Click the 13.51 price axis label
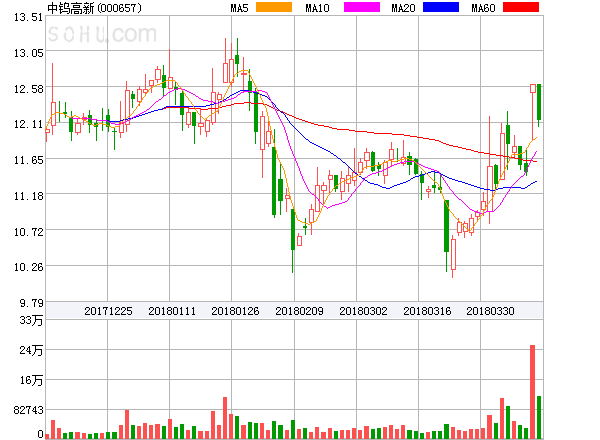This screenshot has height=440, width=600. pyautogui.click(x=28, y=17)
